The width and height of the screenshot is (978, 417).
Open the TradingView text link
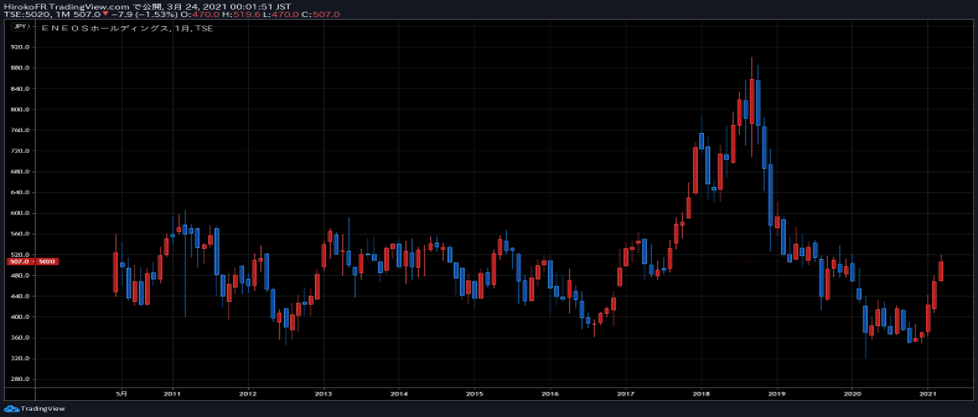point(38,408)
